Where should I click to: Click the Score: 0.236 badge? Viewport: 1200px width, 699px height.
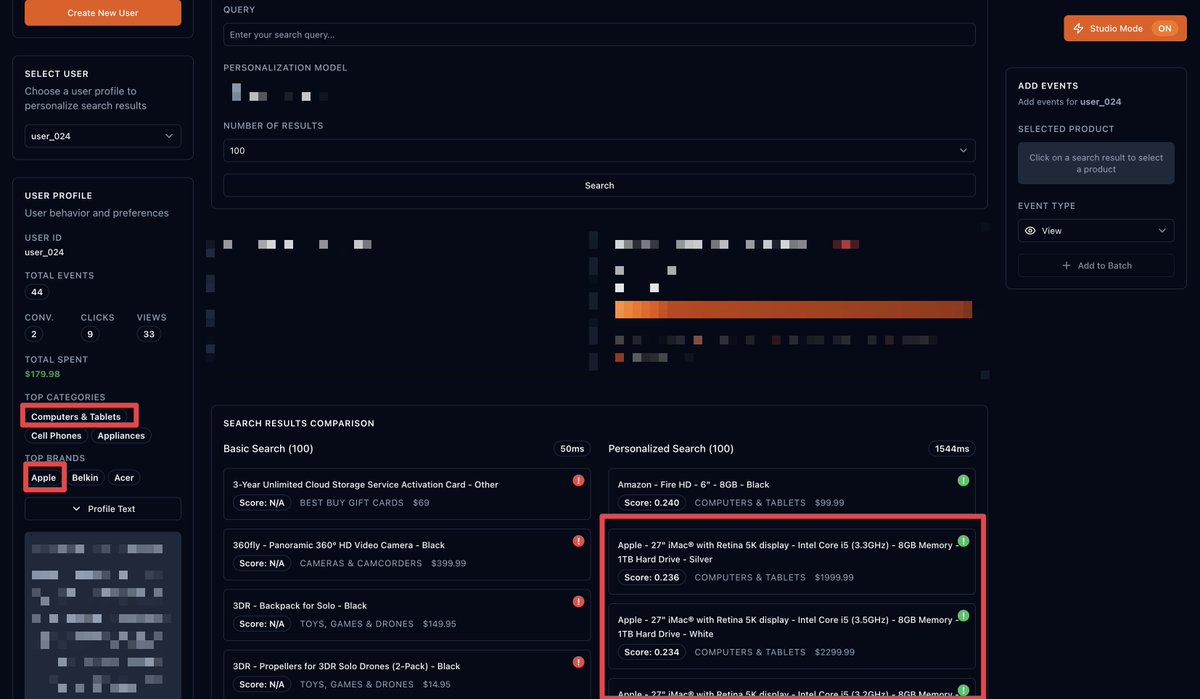tap(650, 578)
